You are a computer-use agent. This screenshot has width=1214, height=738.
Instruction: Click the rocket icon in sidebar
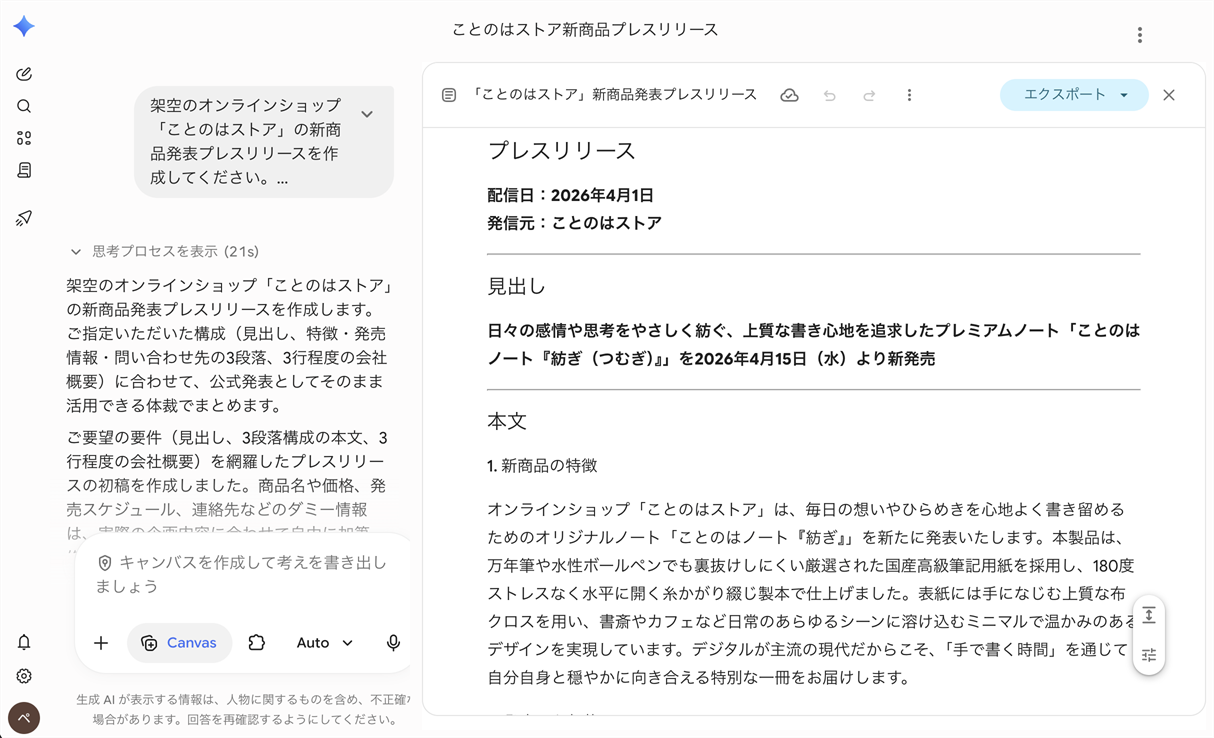24,217
